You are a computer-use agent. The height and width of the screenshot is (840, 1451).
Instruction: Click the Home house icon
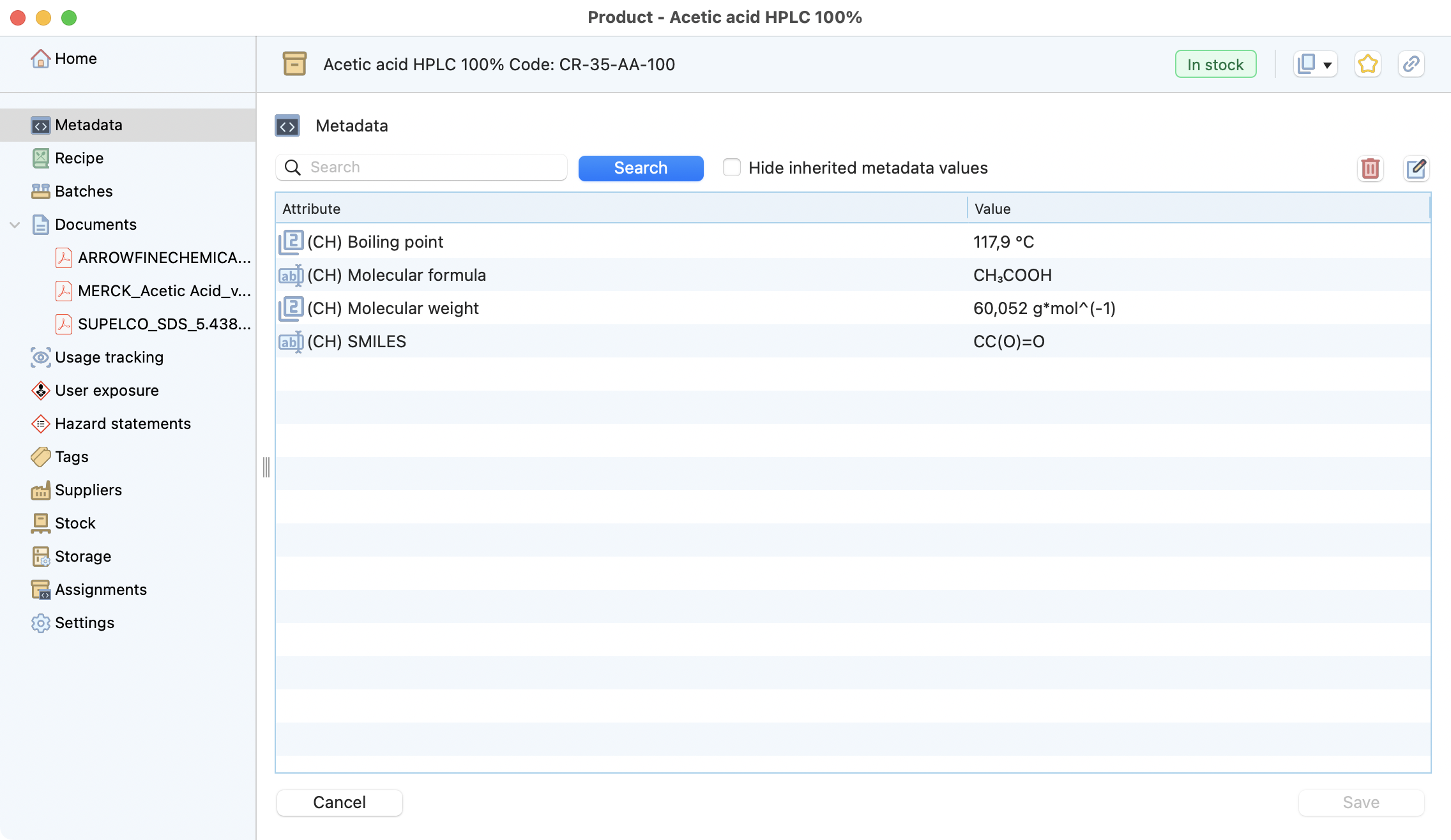pyautogui.click(x=40, y=59)
